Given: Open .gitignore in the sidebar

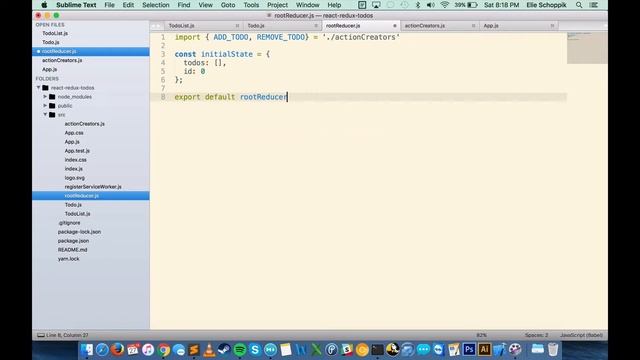Looking at the screenshot, I should pos(69,223).
